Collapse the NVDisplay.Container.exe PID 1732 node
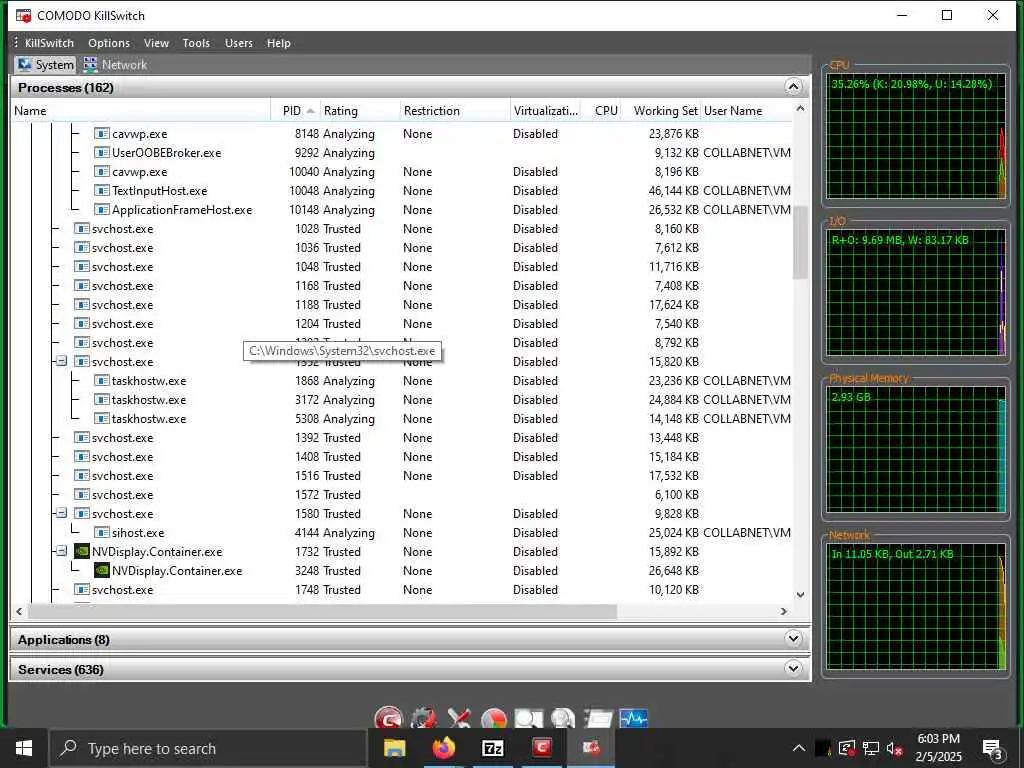This screenshot has width=1024, height=768. pos(61,551)
